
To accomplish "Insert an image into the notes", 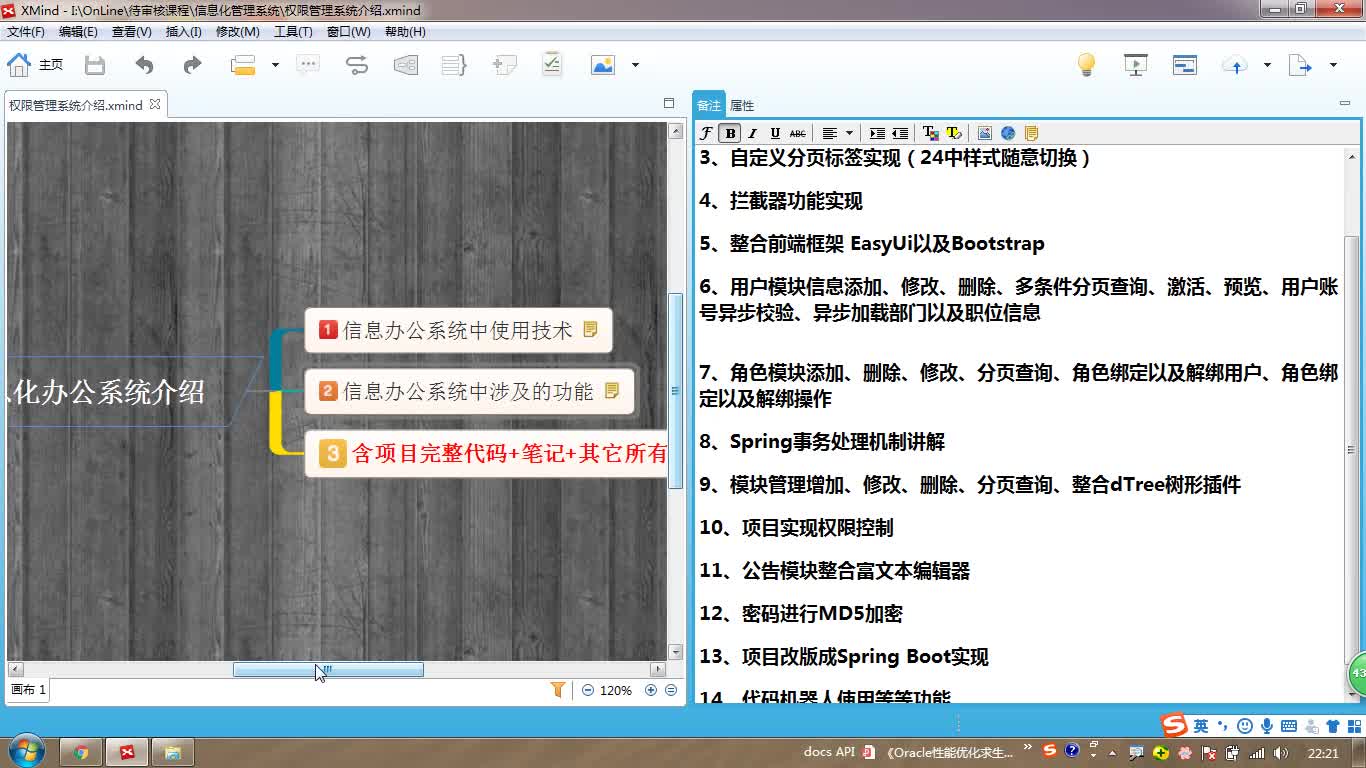I will [985, 133].
